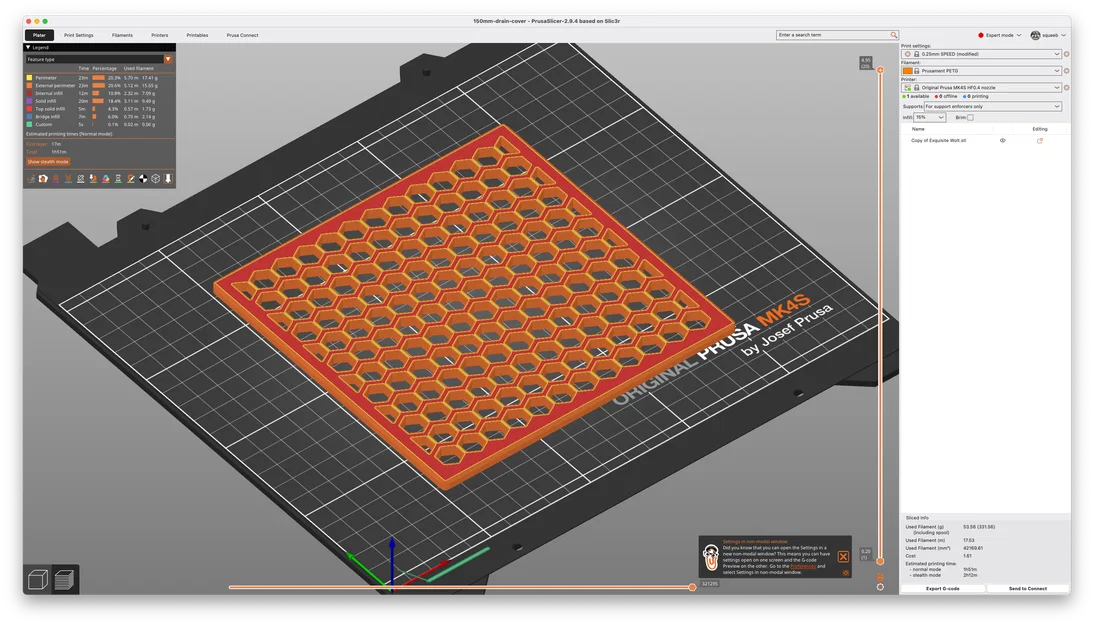This screenshot has height=625, width=1094.
Task: Click the vertical slider lock icon
Action: coord(880,577)
